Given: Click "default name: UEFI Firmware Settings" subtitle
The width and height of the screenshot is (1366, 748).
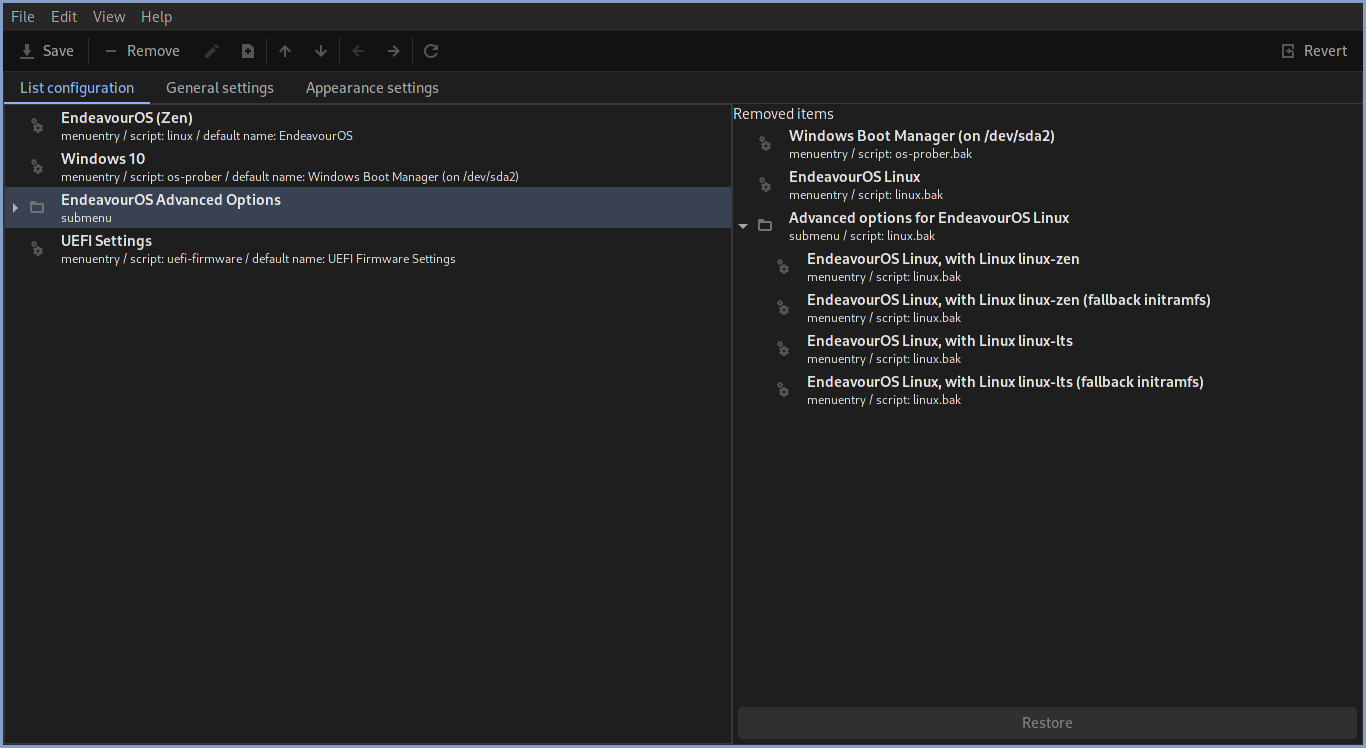Looking at the screenshot, I should click(x=354, y=259).
